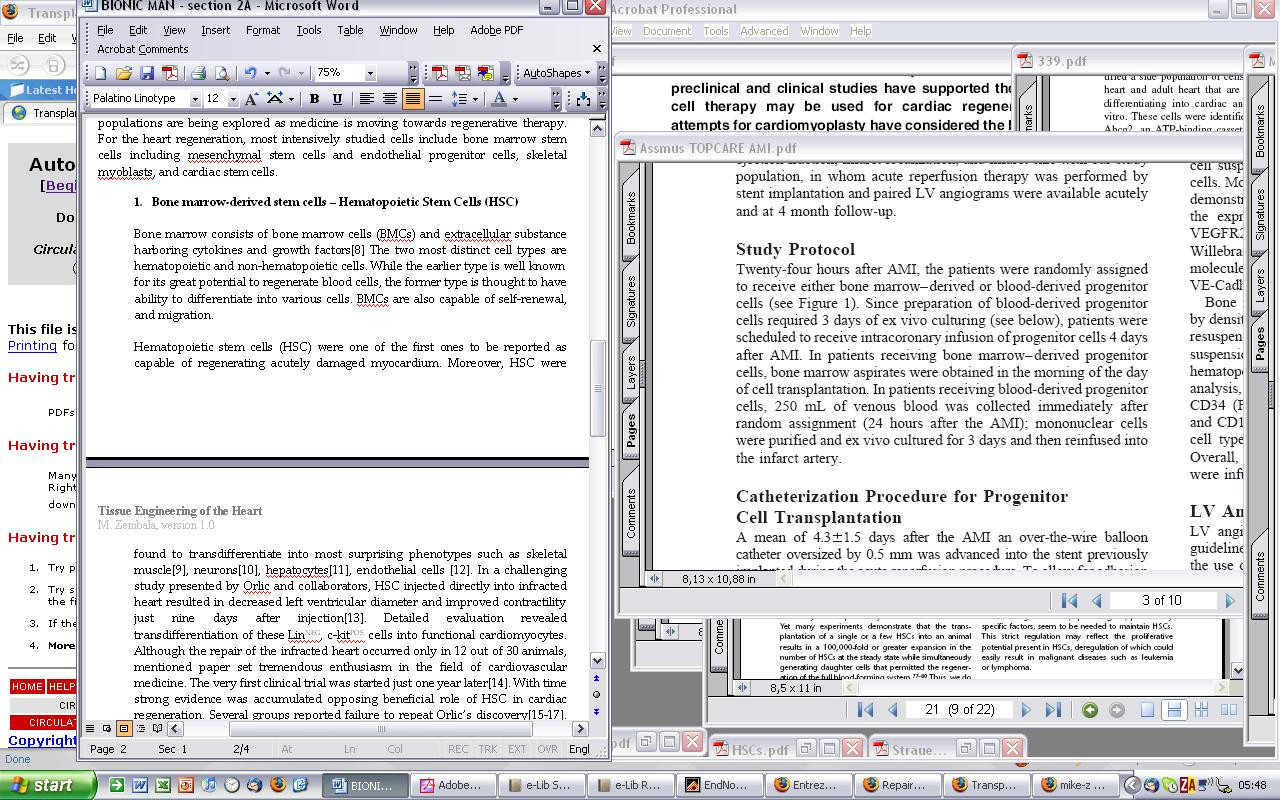
Task: Toggle OVR overtype mode in status bar
Action: (547, 749)
